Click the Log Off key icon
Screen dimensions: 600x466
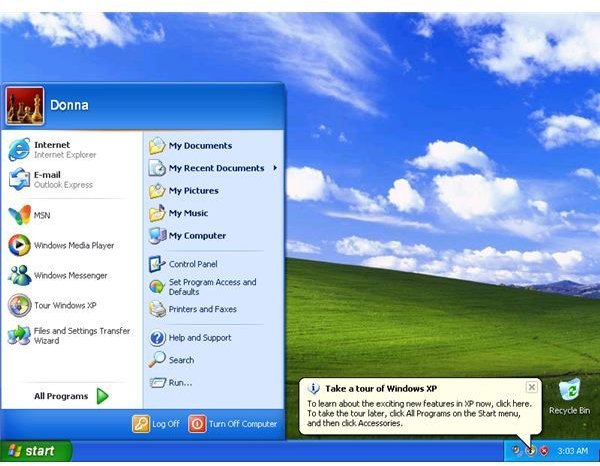click(141, 424)
